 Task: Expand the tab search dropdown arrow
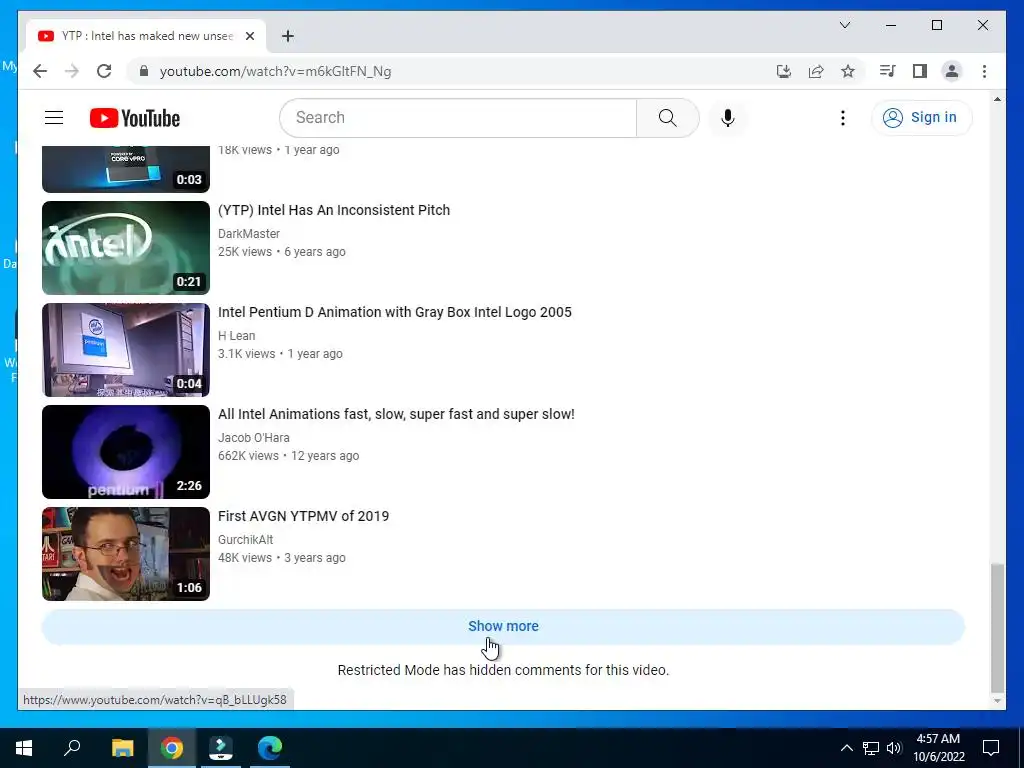(x=844, y=25)
